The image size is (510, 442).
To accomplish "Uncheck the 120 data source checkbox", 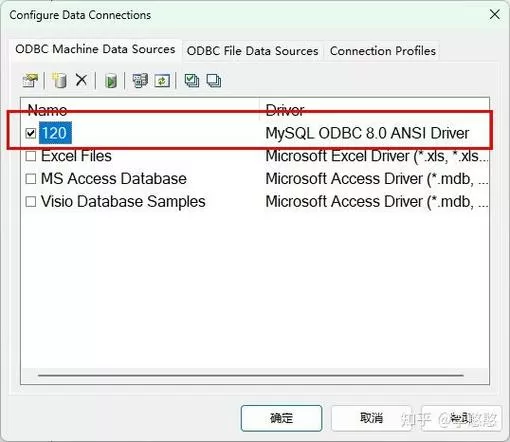I will click(x=31, y=133).
